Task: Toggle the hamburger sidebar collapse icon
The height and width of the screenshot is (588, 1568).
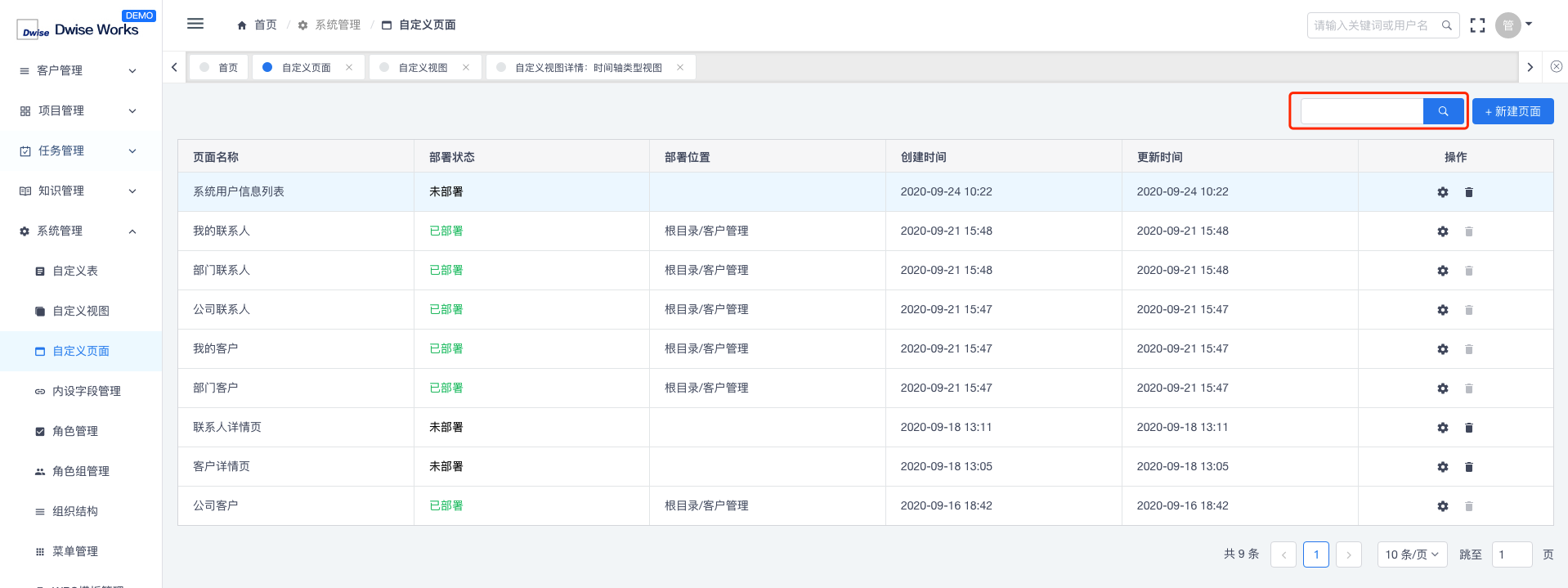Action: click(x=195, y=24)
